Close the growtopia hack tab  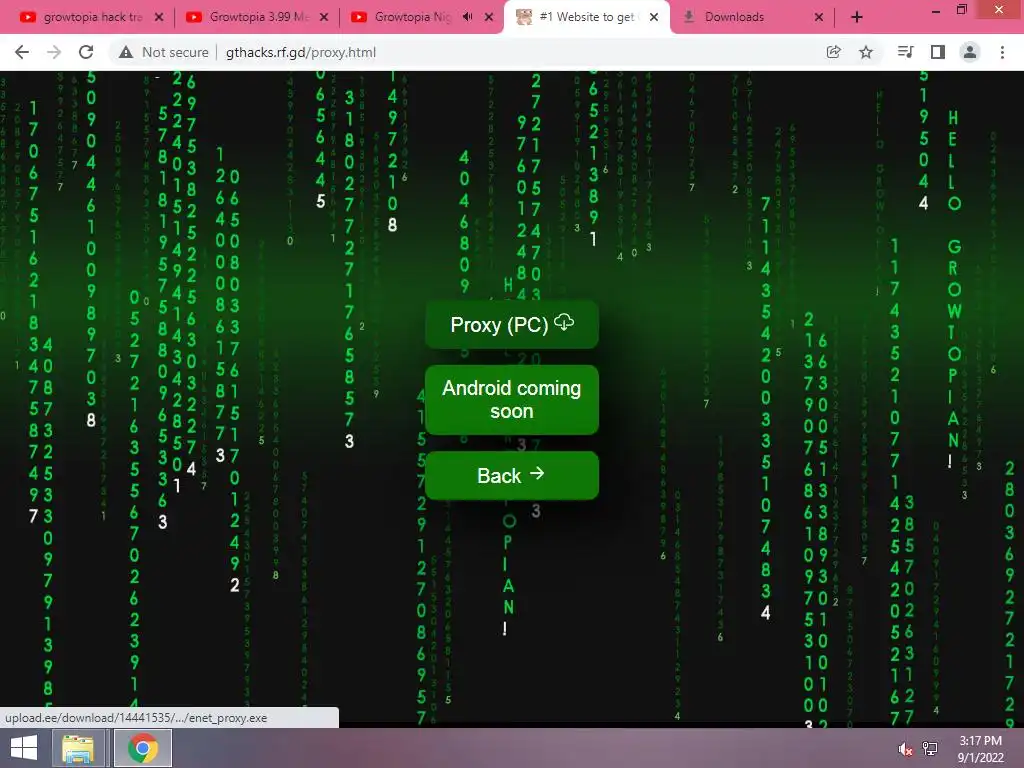click(x=159, y=17)
